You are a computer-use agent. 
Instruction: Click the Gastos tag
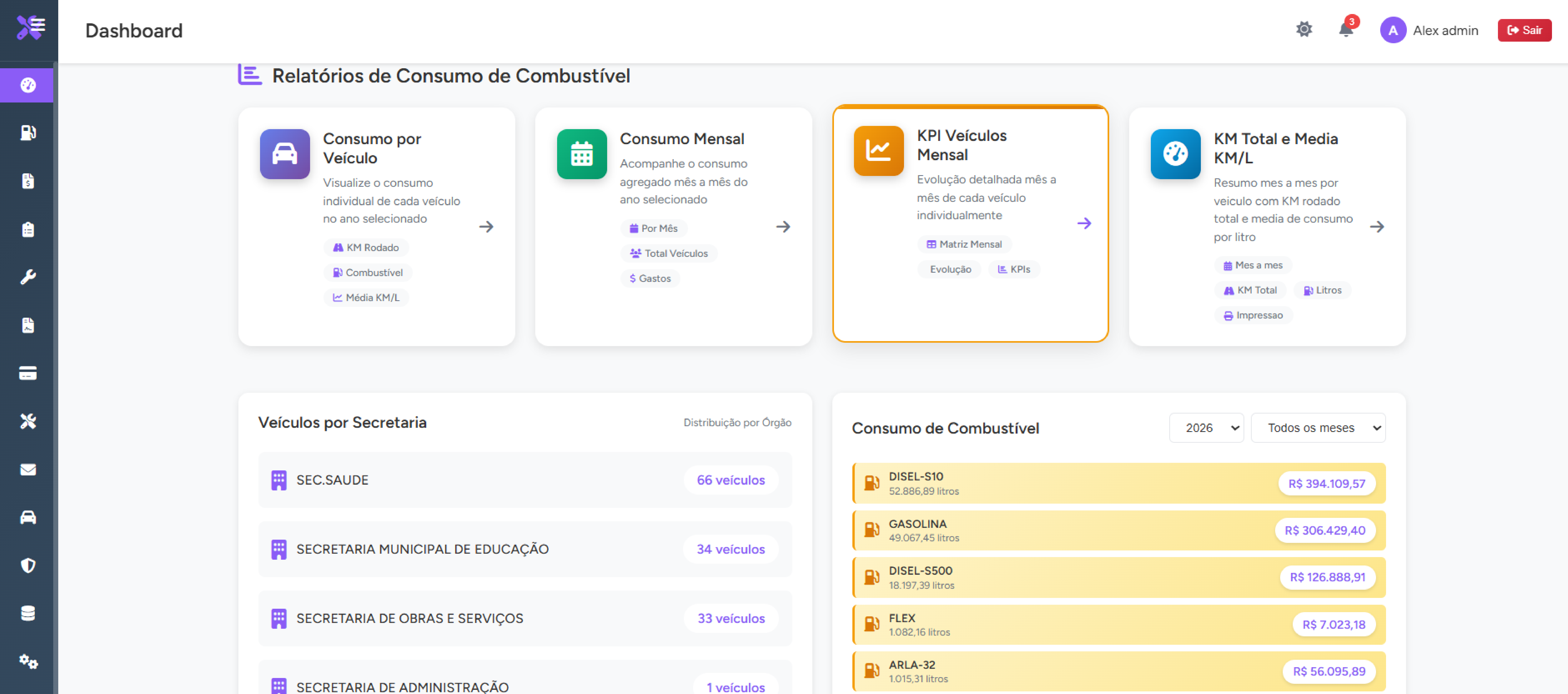[x=650, y=278]
